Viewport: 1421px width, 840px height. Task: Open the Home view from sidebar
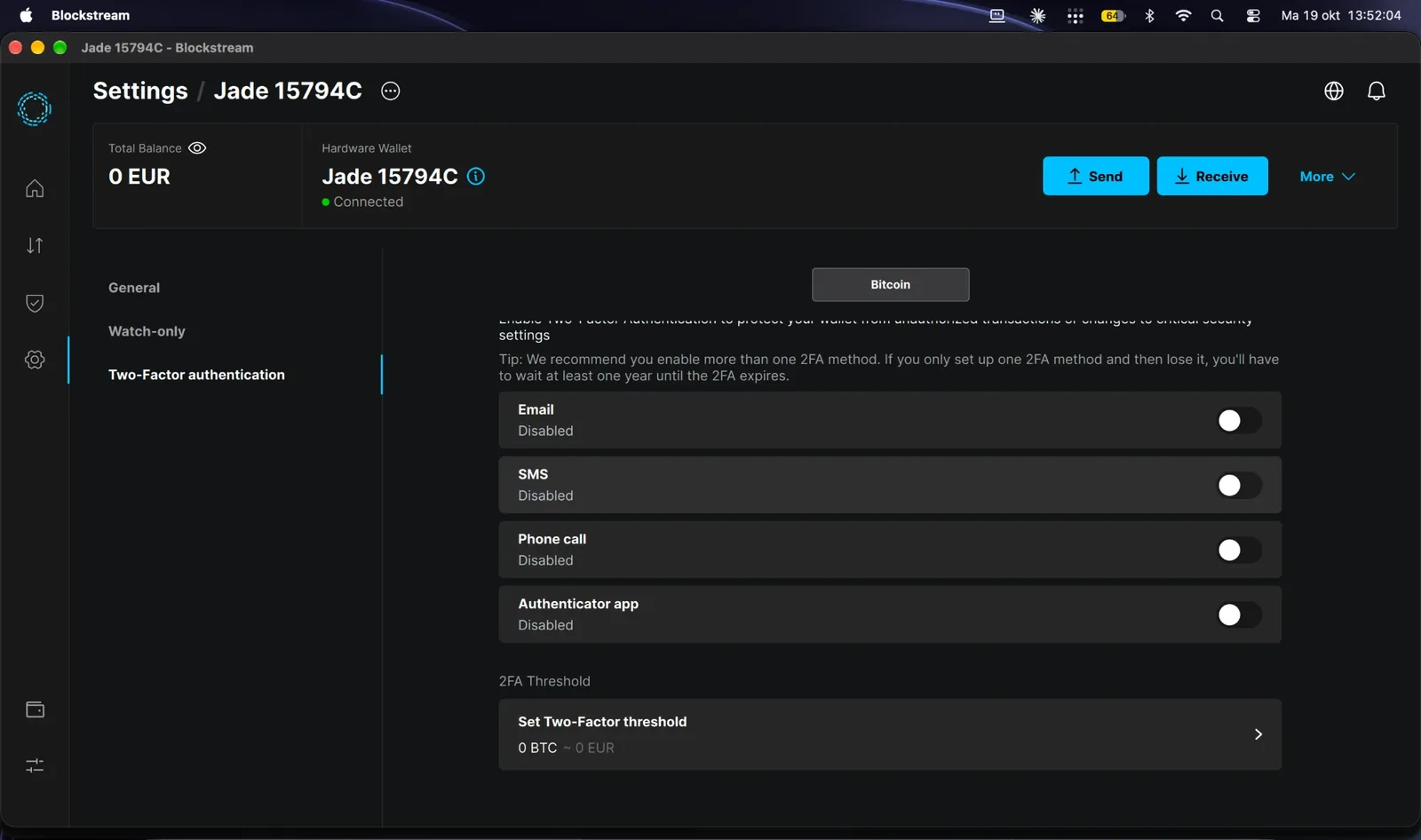[35, 188]
